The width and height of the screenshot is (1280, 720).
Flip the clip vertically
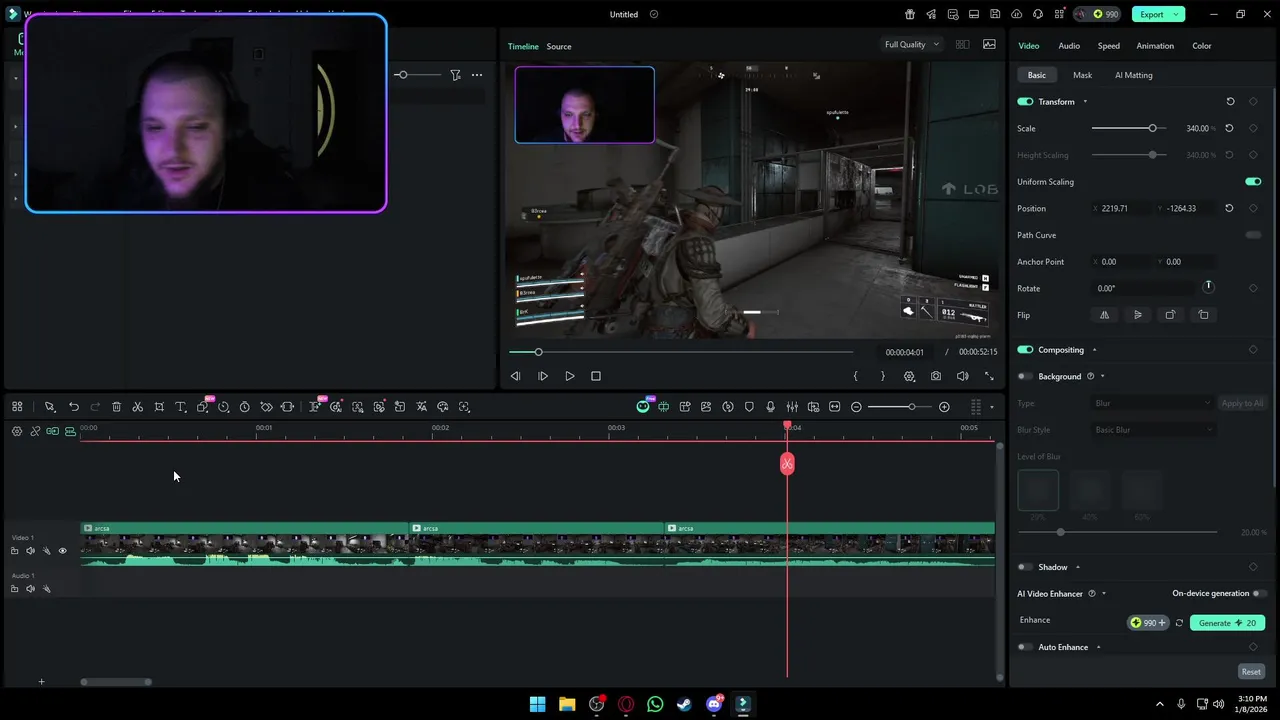pyautogui.click(x=1137, y=315)
